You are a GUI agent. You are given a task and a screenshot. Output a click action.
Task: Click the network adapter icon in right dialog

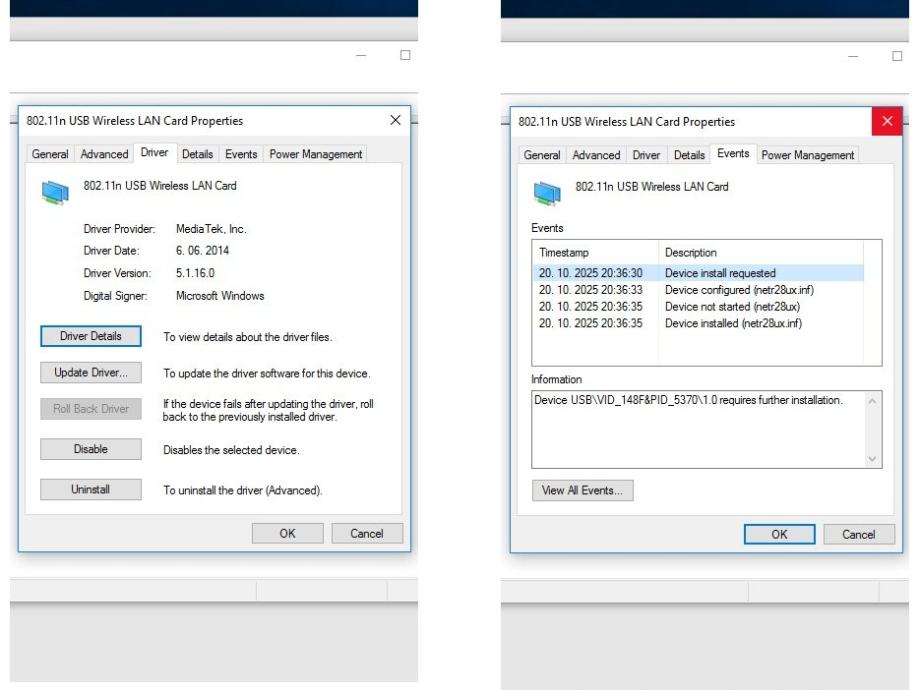547,192
